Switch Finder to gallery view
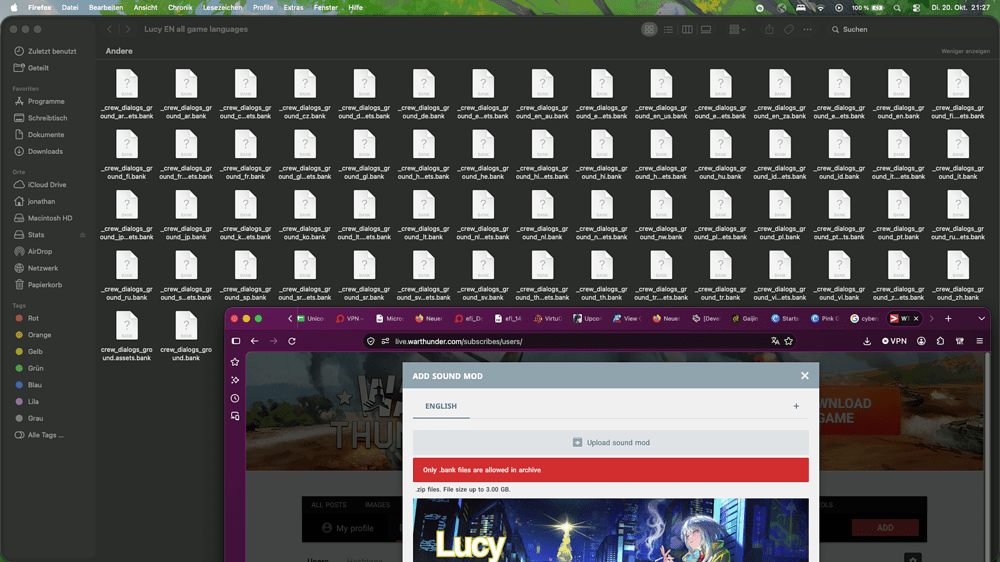Screen dimensions: 1000x562 (706, 29)
